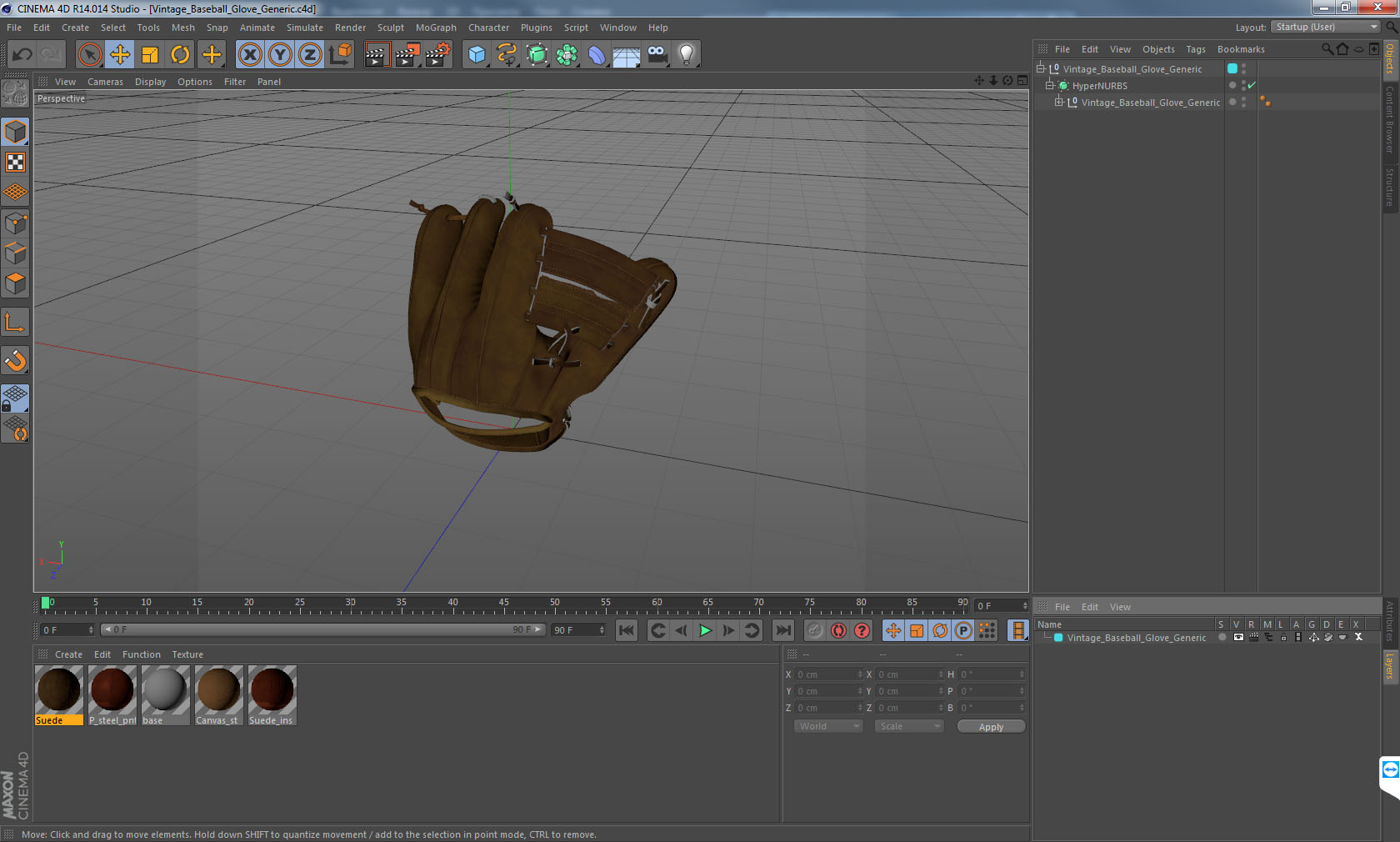Open the Character menu
Screen dimensions: 1400x842
pos(488,28)
